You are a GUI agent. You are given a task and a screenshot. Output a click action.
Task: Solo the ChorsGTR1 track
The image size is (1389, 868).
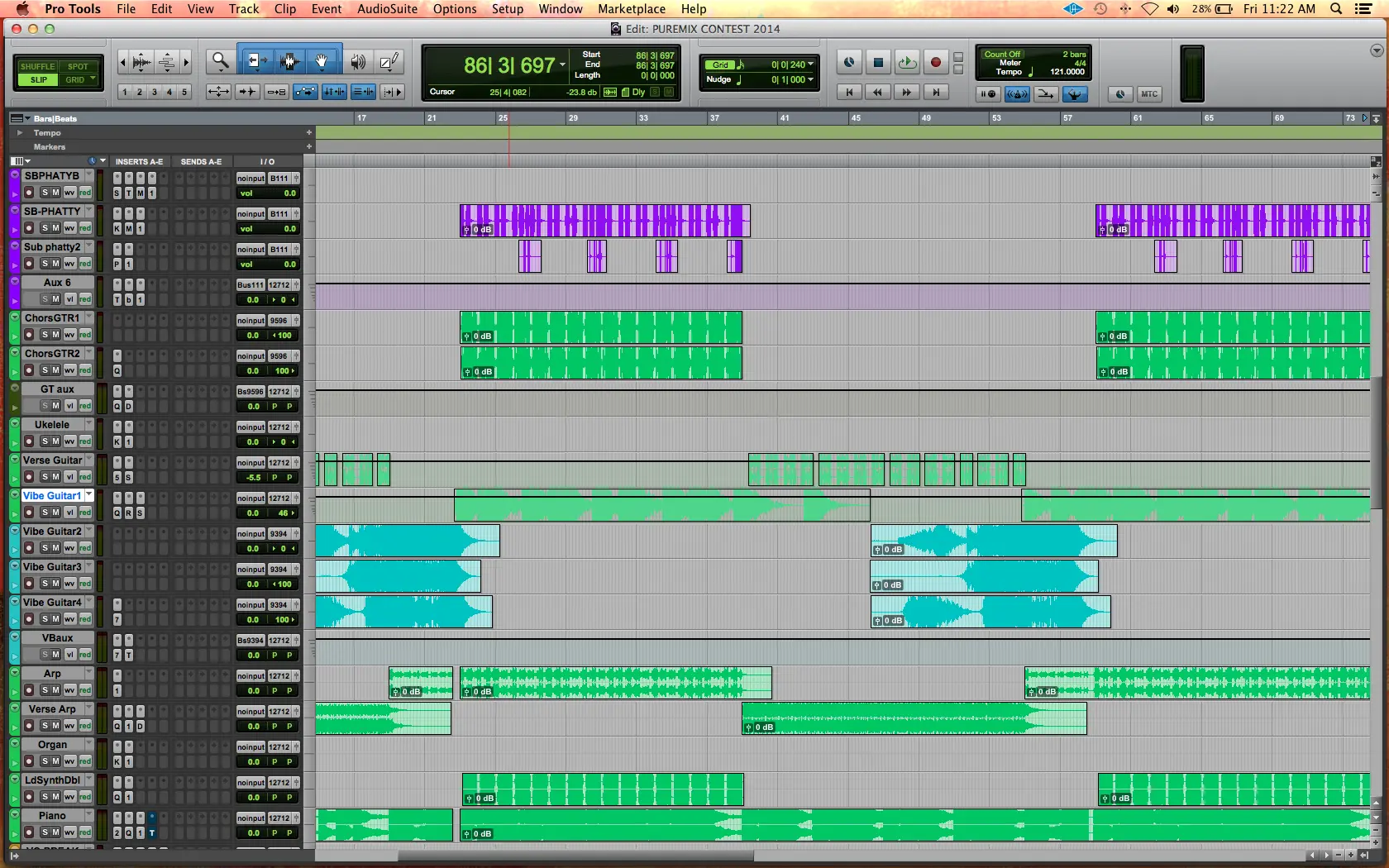(45, 335)
